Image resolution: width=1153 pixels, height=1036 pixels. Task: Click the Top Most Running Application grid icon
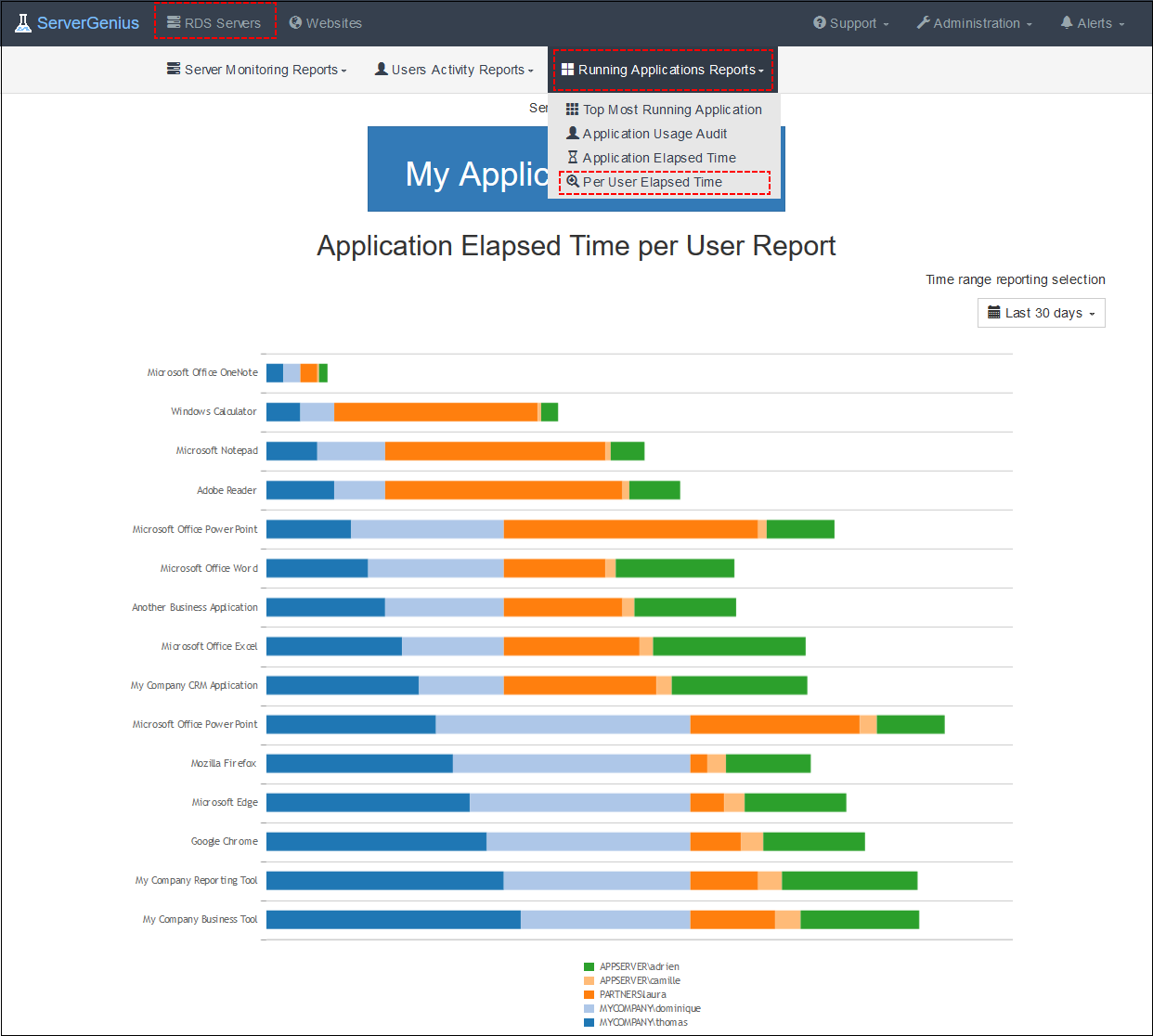point(571,110)
